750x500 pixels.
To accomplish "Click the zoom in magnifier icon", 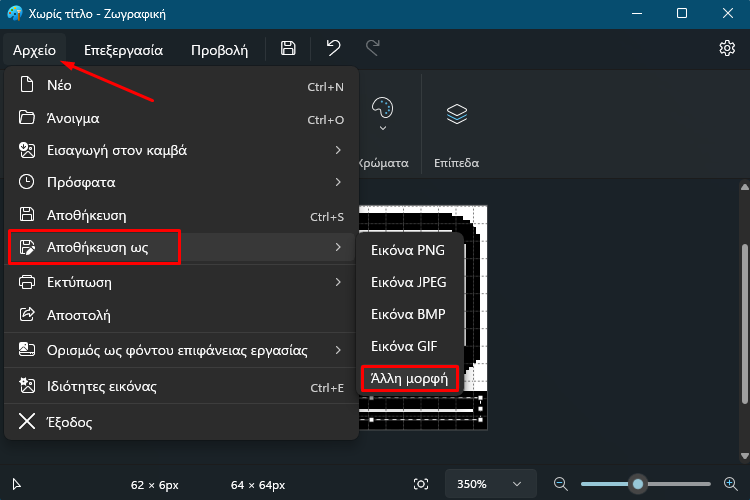I will click(730, 484).
